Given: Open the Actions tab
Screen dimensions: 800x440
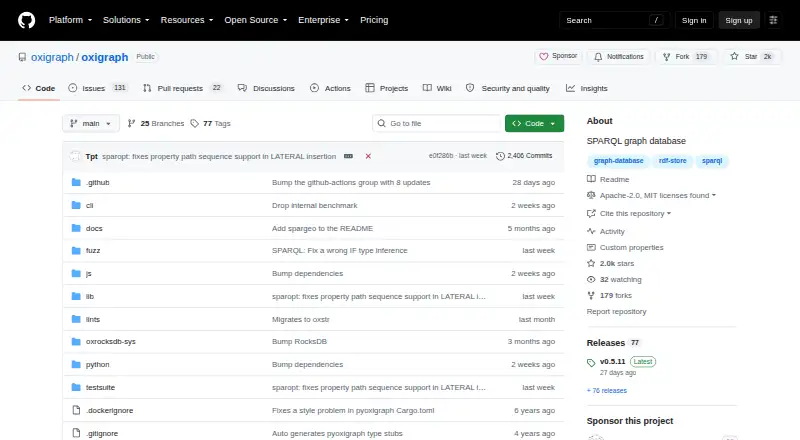Looking at the screenshot, I should click(x=330, y=88).
